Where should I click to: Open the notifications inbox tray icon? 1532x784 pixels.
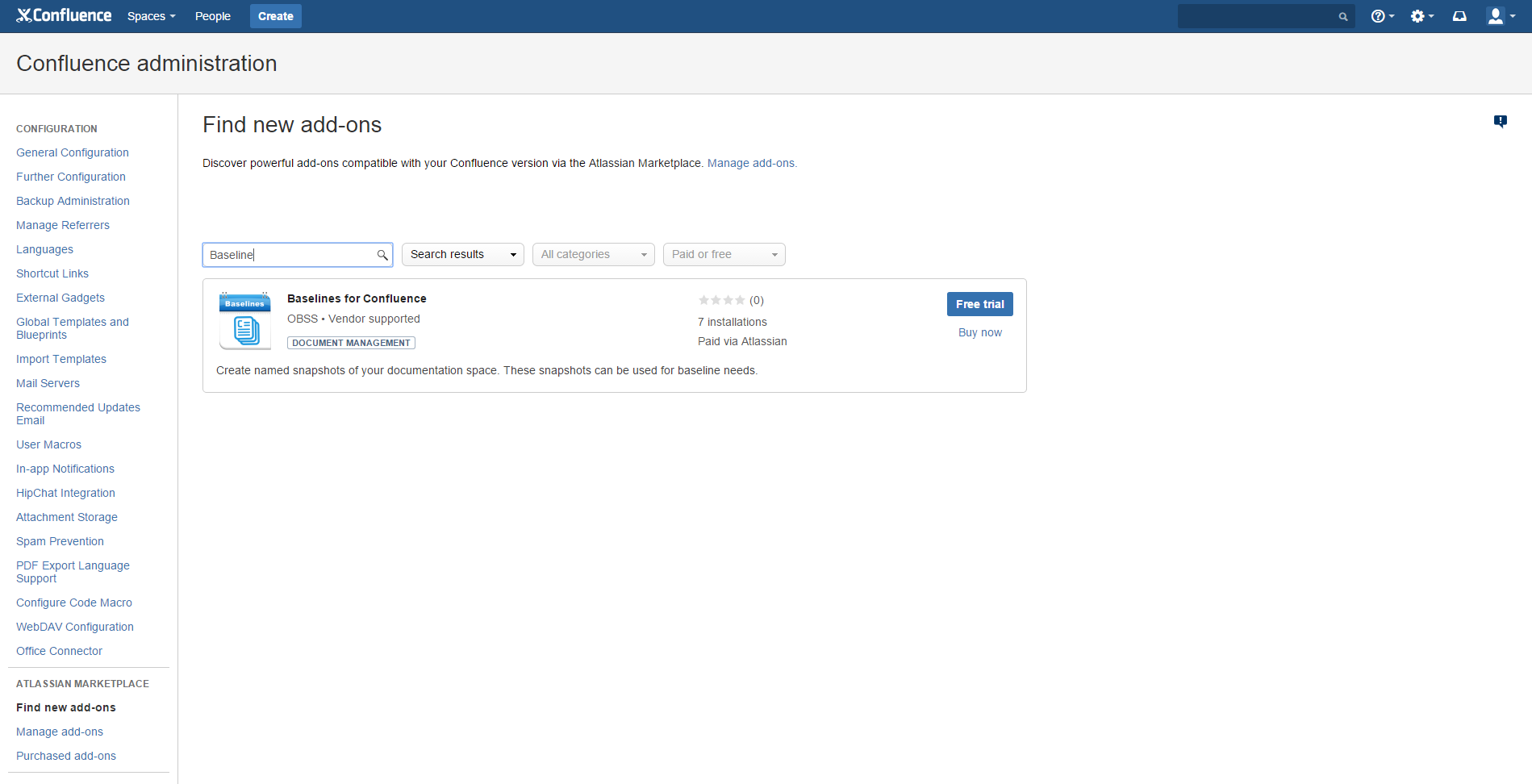pos(1459,16)
